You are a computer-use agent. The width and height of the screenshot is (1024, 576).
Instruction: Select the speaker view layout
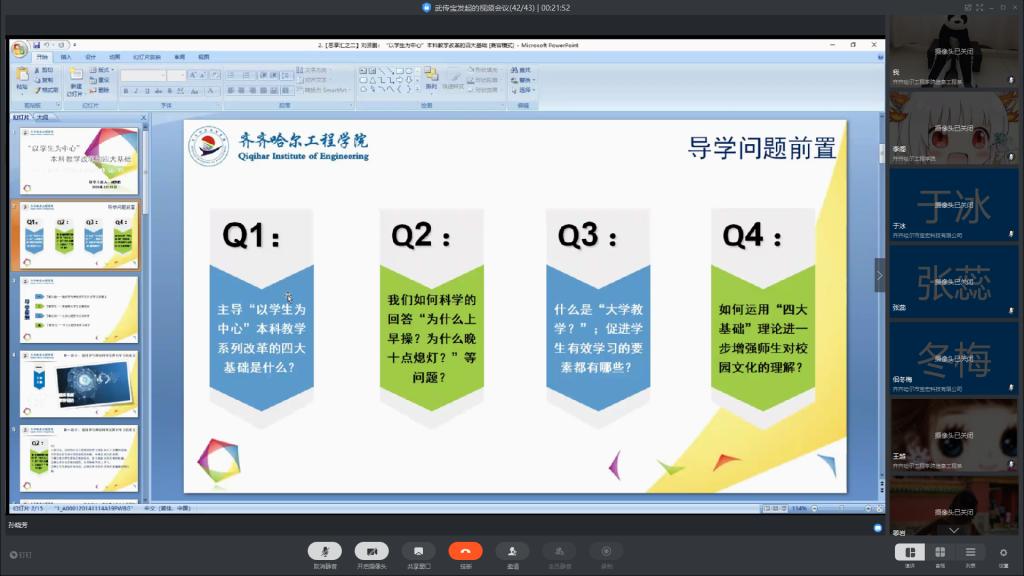click(910, 552)
